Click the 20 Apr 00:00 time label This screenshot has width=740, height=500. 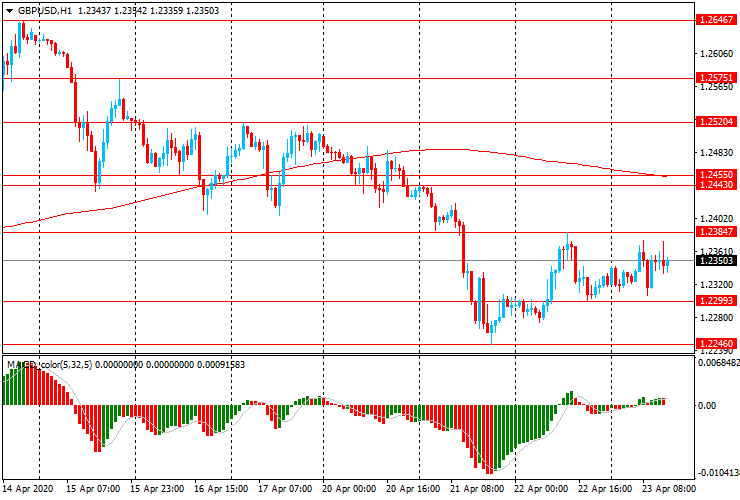point(349,489)
